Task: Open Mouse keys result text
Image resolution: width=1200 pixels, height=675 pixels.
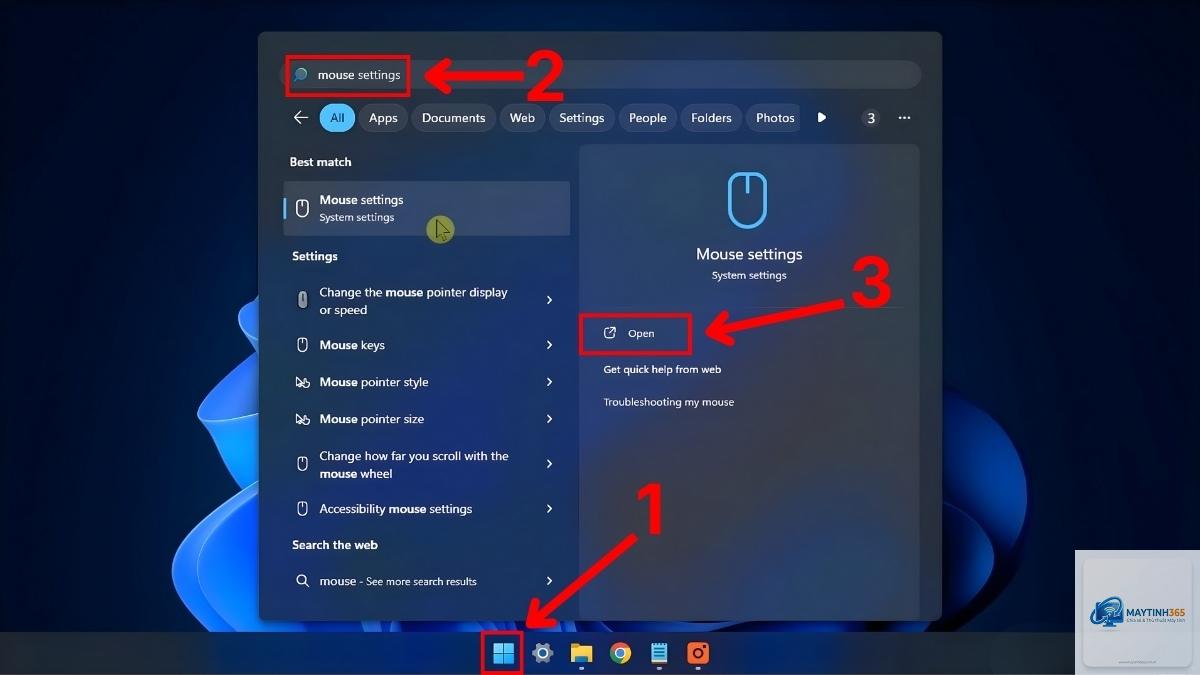Action: [x=352, y=345]
